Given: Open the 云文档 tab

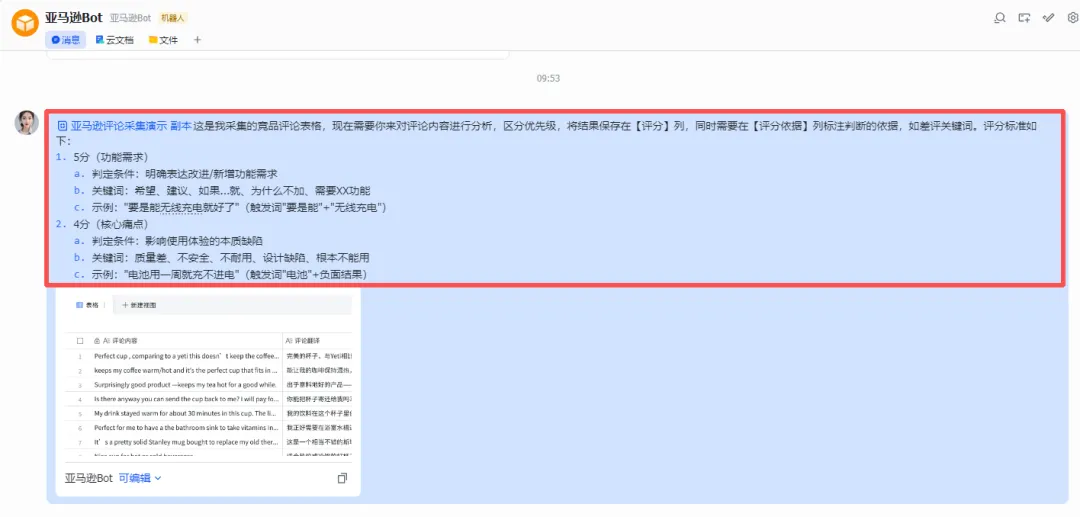Looking at the screenshot, I should coord(115,40).
